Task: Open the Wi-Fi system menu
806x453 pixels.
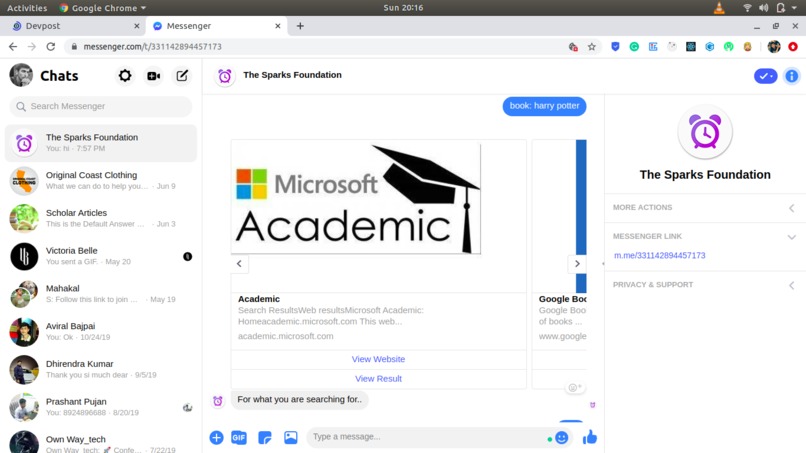Action: [747, 8]
